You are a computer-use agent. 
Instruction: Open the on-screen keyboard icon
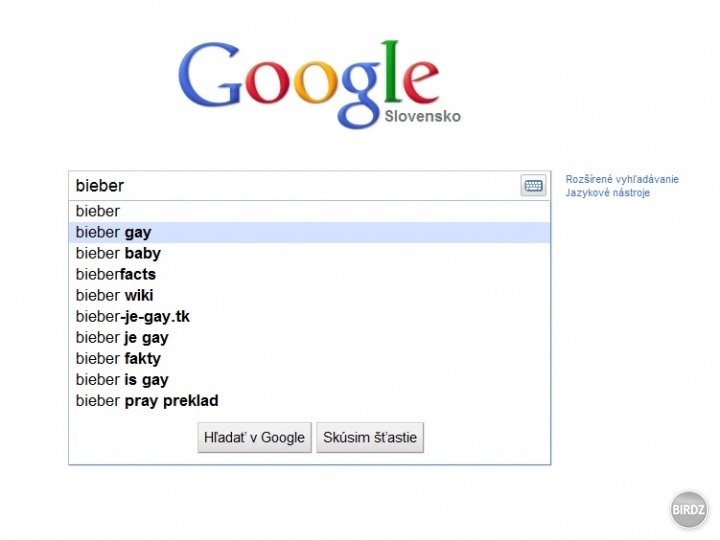(533, 186)
